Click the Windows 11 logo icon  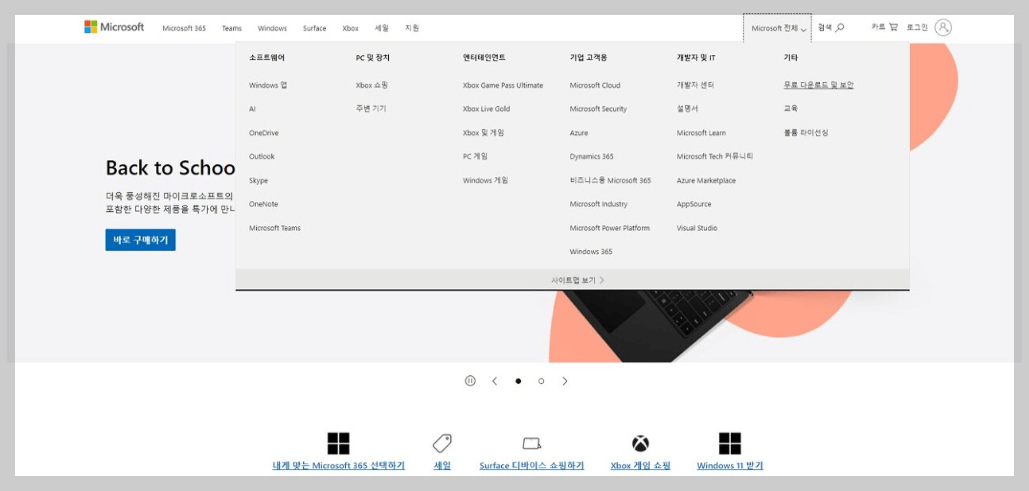[x=730, y=444]
